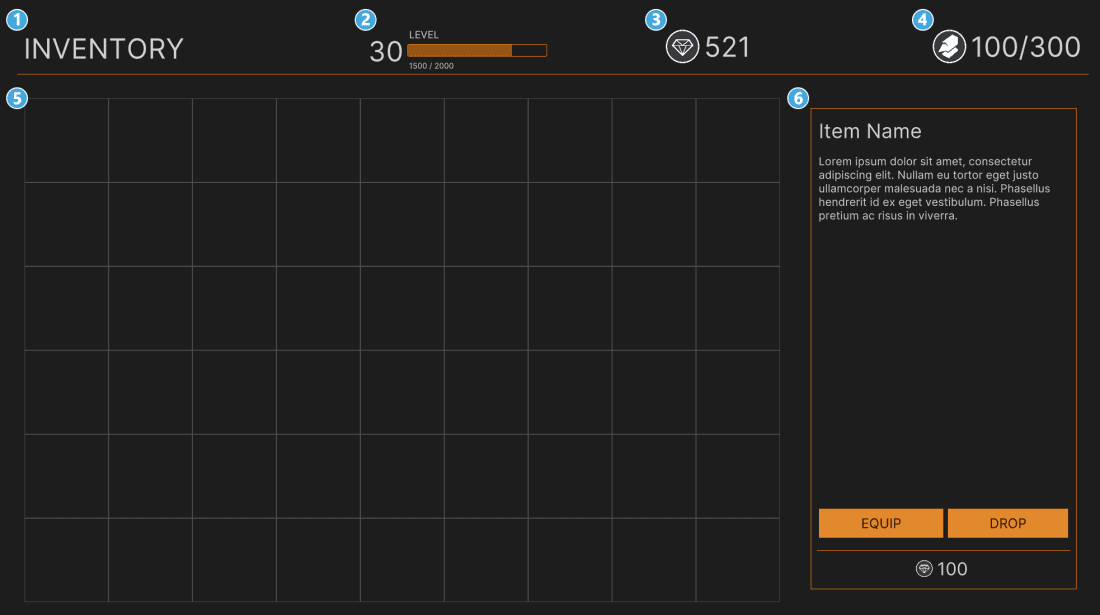1100x615 pixels.
Task: Click numbered badge 6 on item panel
Action: [x=797, y=97]
